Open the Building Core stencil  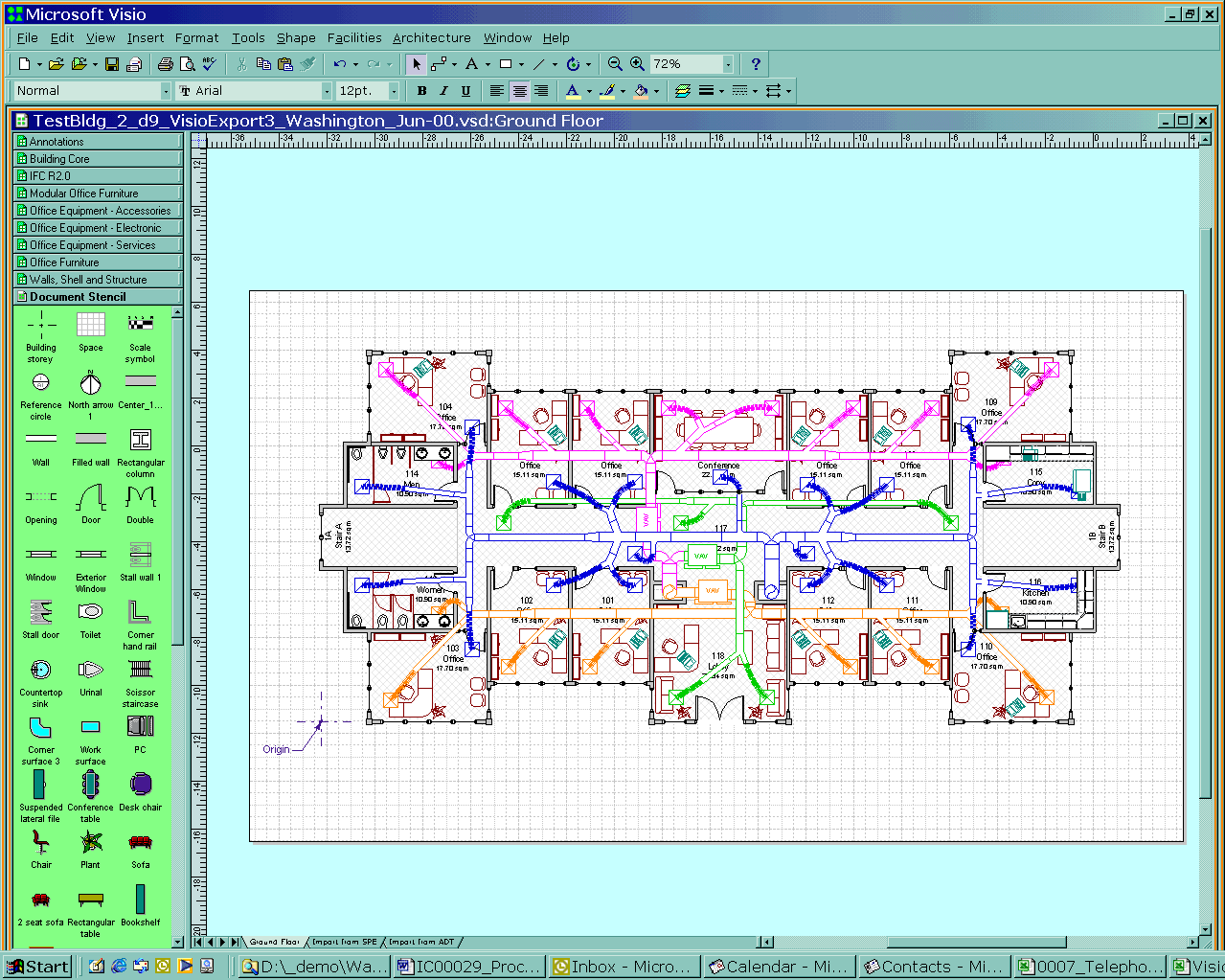tap(98, 159)
